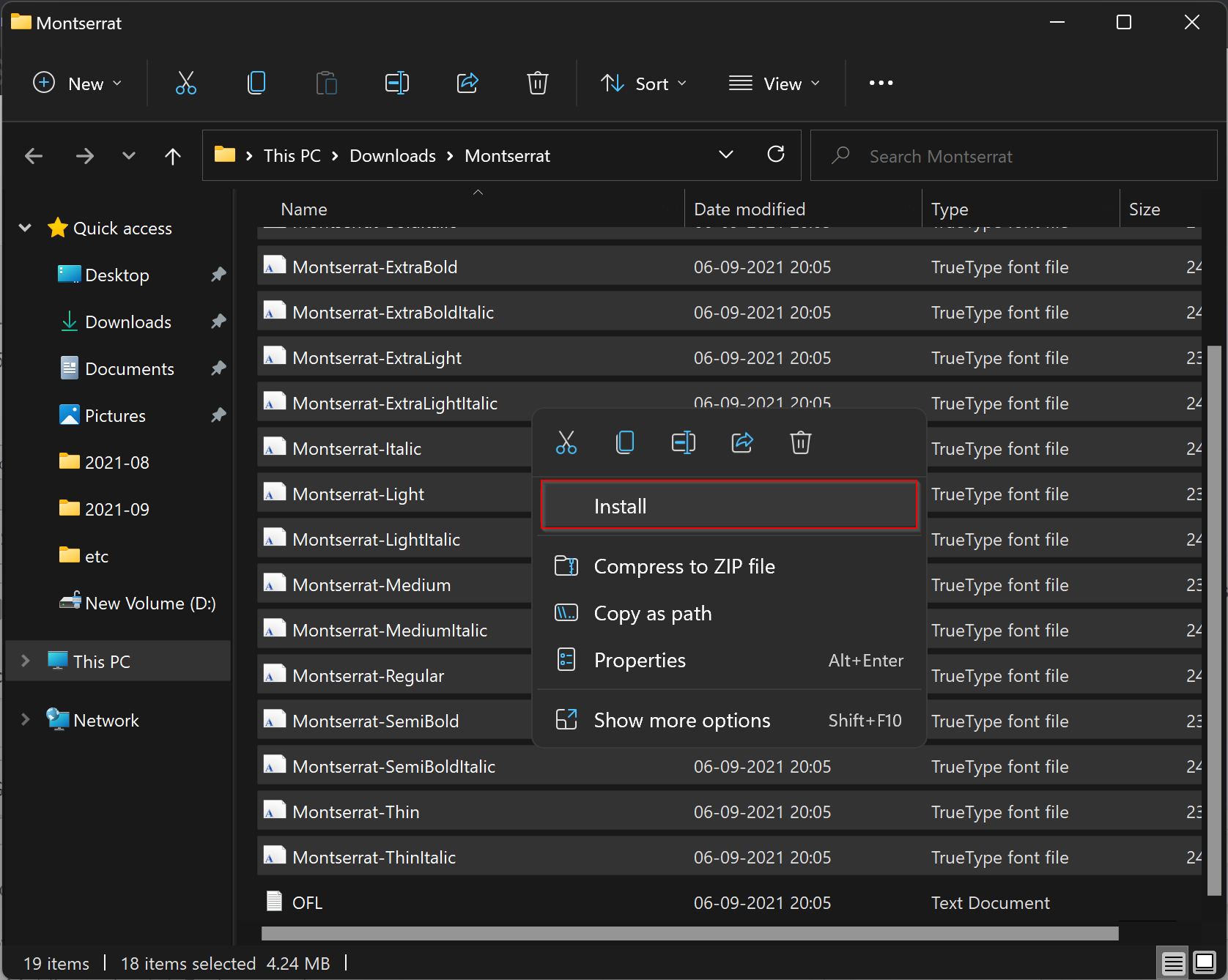This screenshot has width=1228, height=980.
Task: Click the Montserrat-ExtraBold font file icon
Action: coord(275,266)
